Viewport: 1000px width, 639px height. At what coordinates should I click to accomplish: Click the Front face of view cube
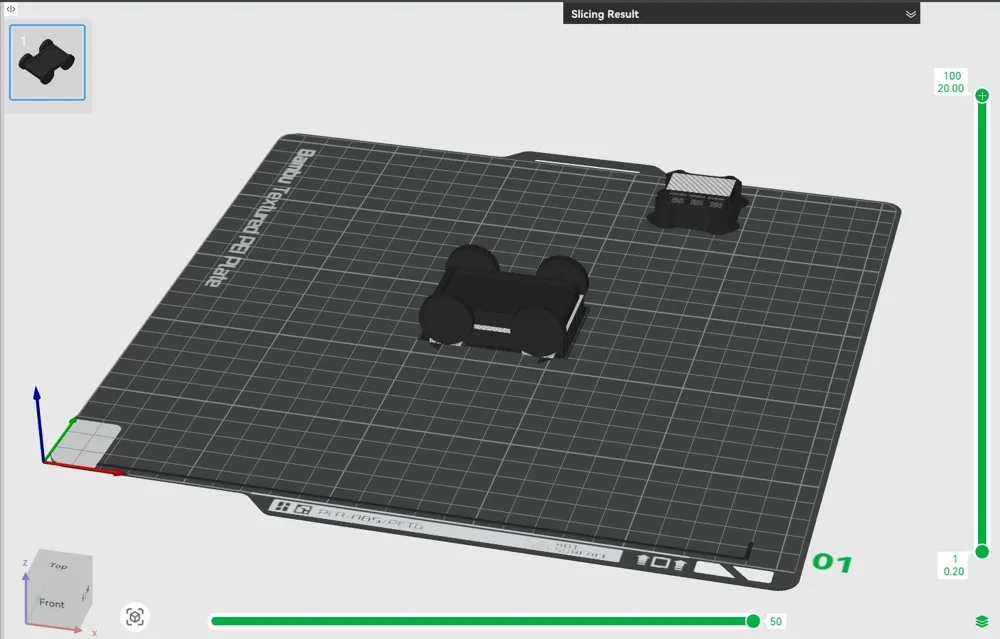tap(52, 603)
